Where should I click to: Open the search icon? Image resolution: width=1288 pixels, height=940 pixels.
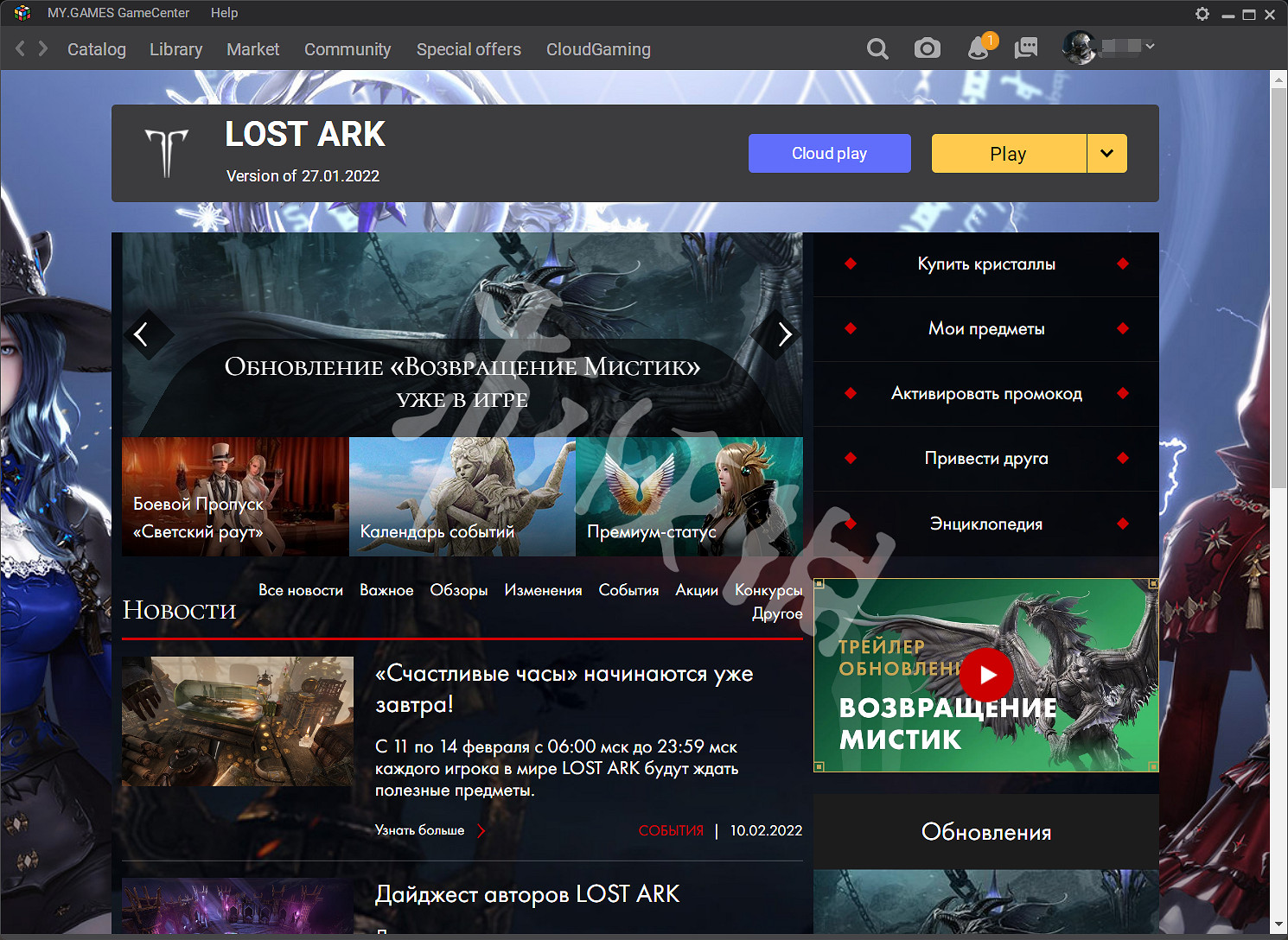coord(877,49)
